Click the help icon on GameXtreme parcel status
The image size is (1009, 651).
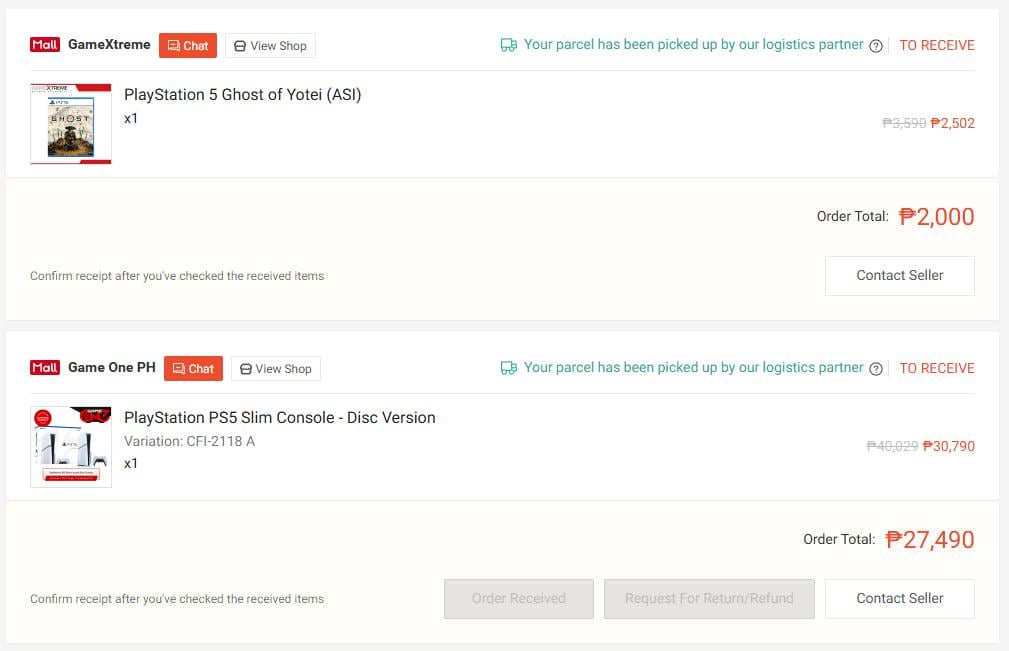point(876,46)
